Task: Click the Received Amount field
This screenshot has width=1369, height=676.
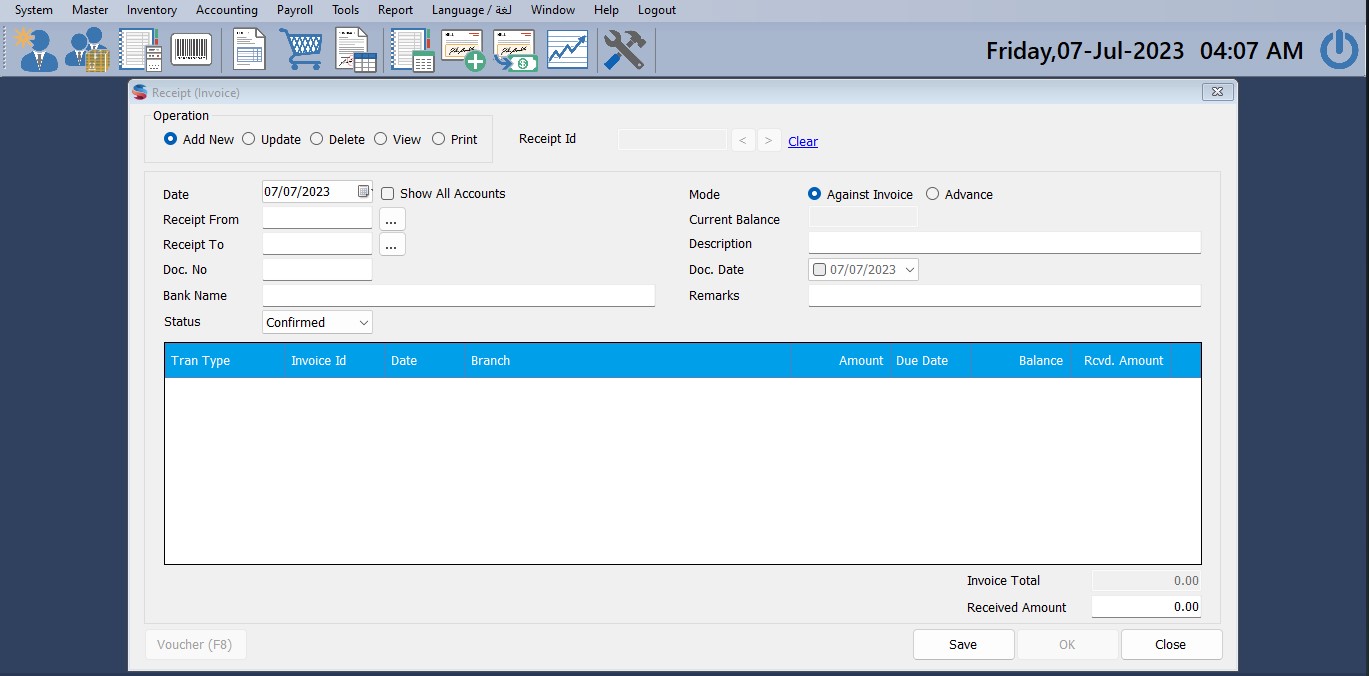Action: [x=1146, y=607]
